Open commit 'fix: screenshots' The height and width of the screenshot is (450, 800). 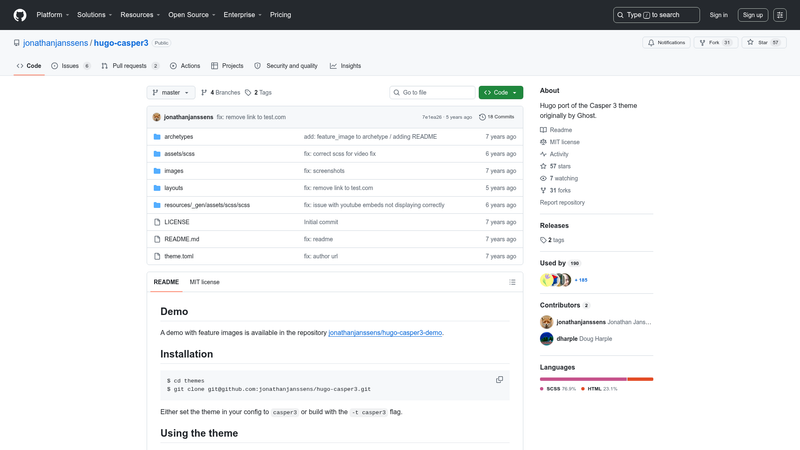[x=324, y=171]
